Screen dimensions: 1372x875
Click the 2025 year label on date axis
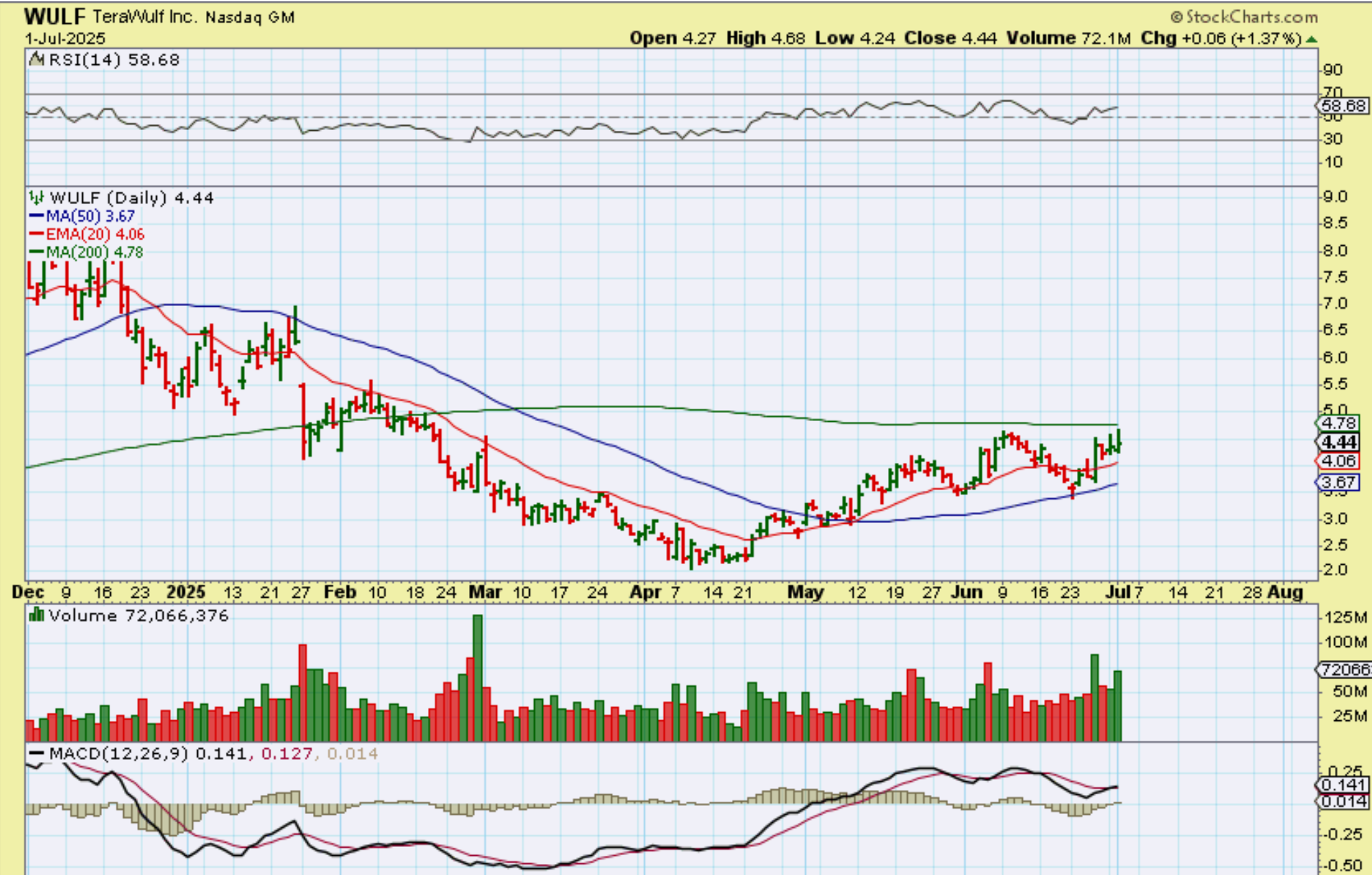[186, 592]
